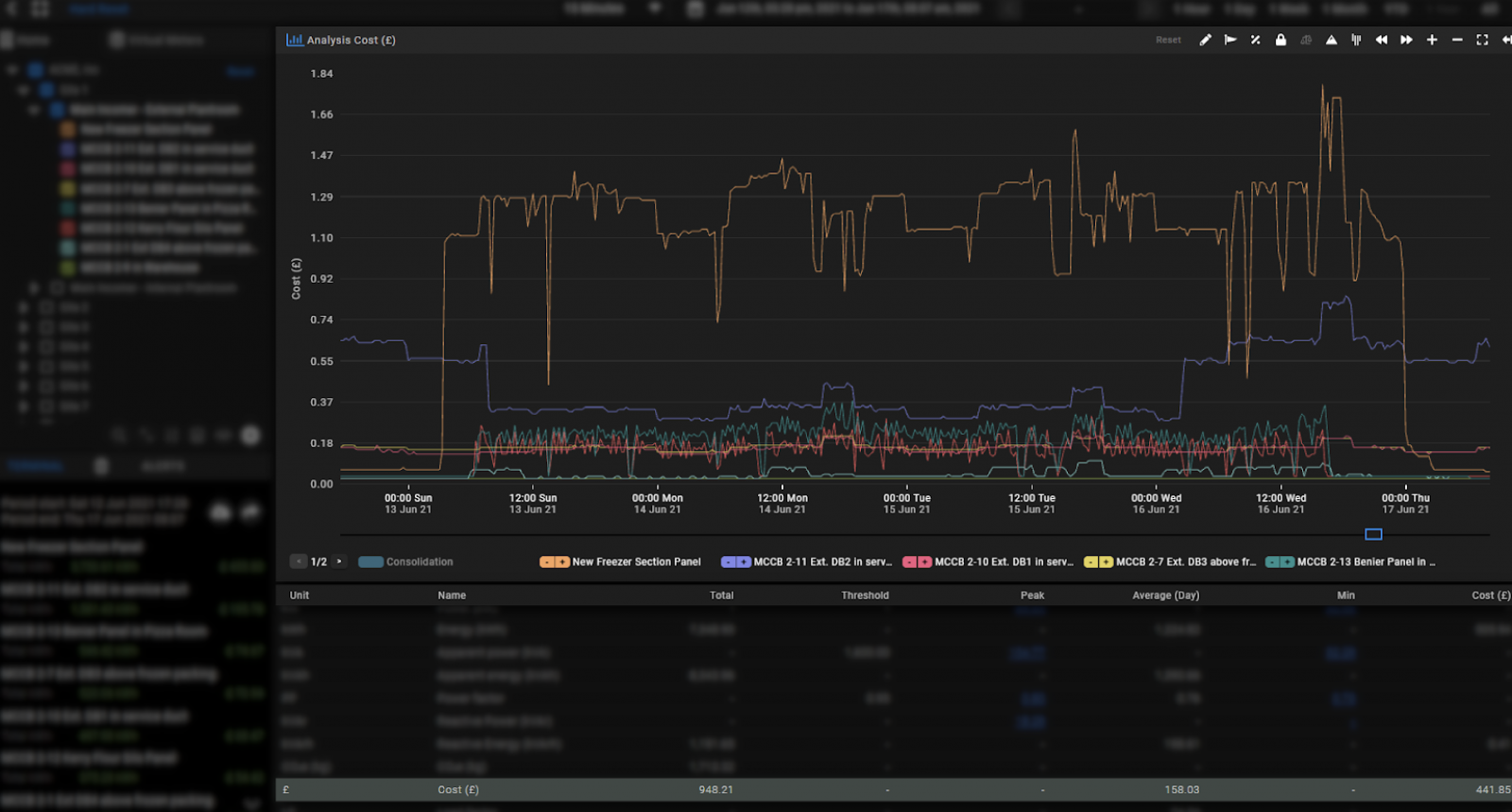Viewport: 1512px width, 812px height.
Task: Click minus on MCCB 2-11 Ext. DB2 legend
Action: point(729,561)
